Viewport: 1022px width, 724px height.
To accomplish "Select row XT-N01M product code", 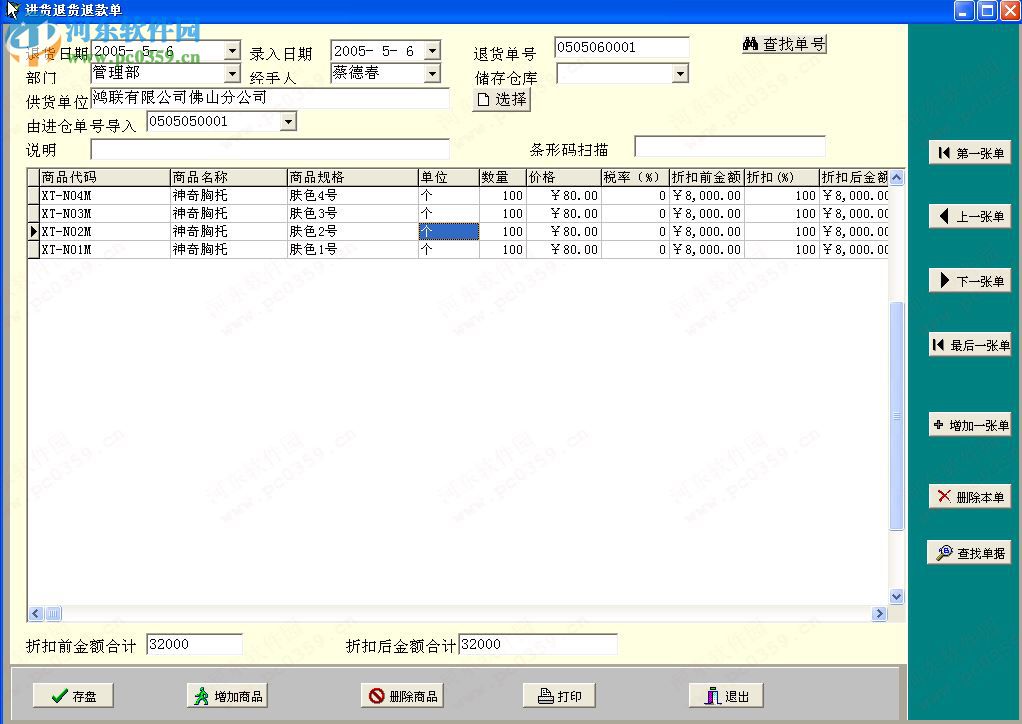I will [x=104, y=250].
